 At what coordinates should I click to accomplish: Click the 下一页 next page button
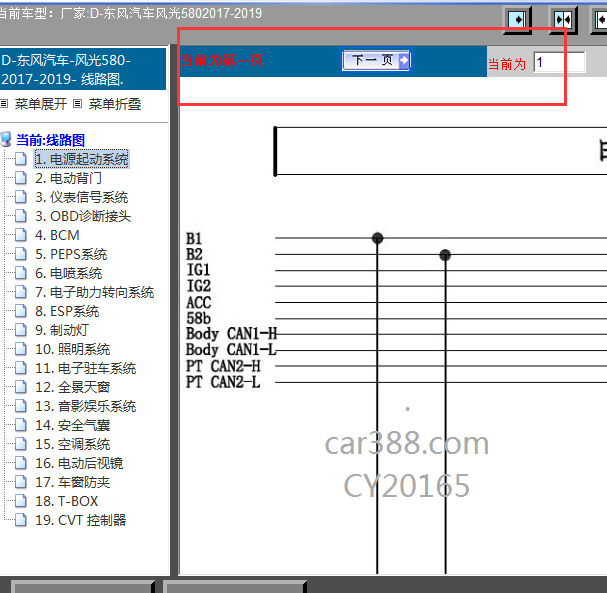pos(376,60)
